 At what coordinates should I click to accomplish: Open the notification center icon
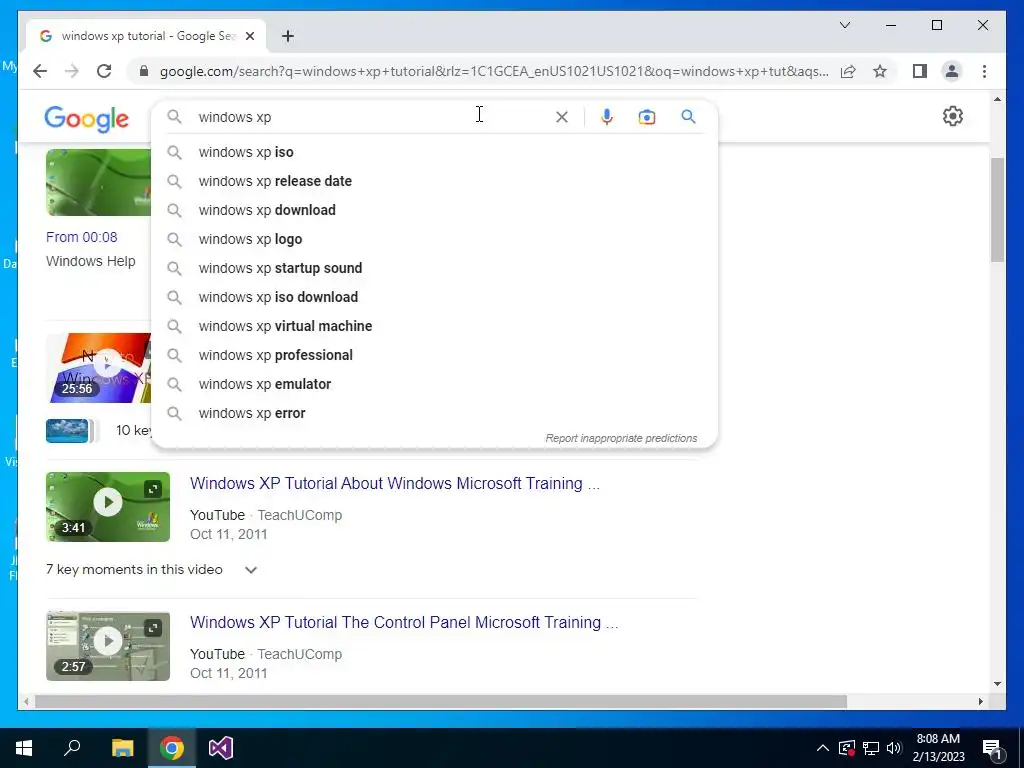[992, 748]
